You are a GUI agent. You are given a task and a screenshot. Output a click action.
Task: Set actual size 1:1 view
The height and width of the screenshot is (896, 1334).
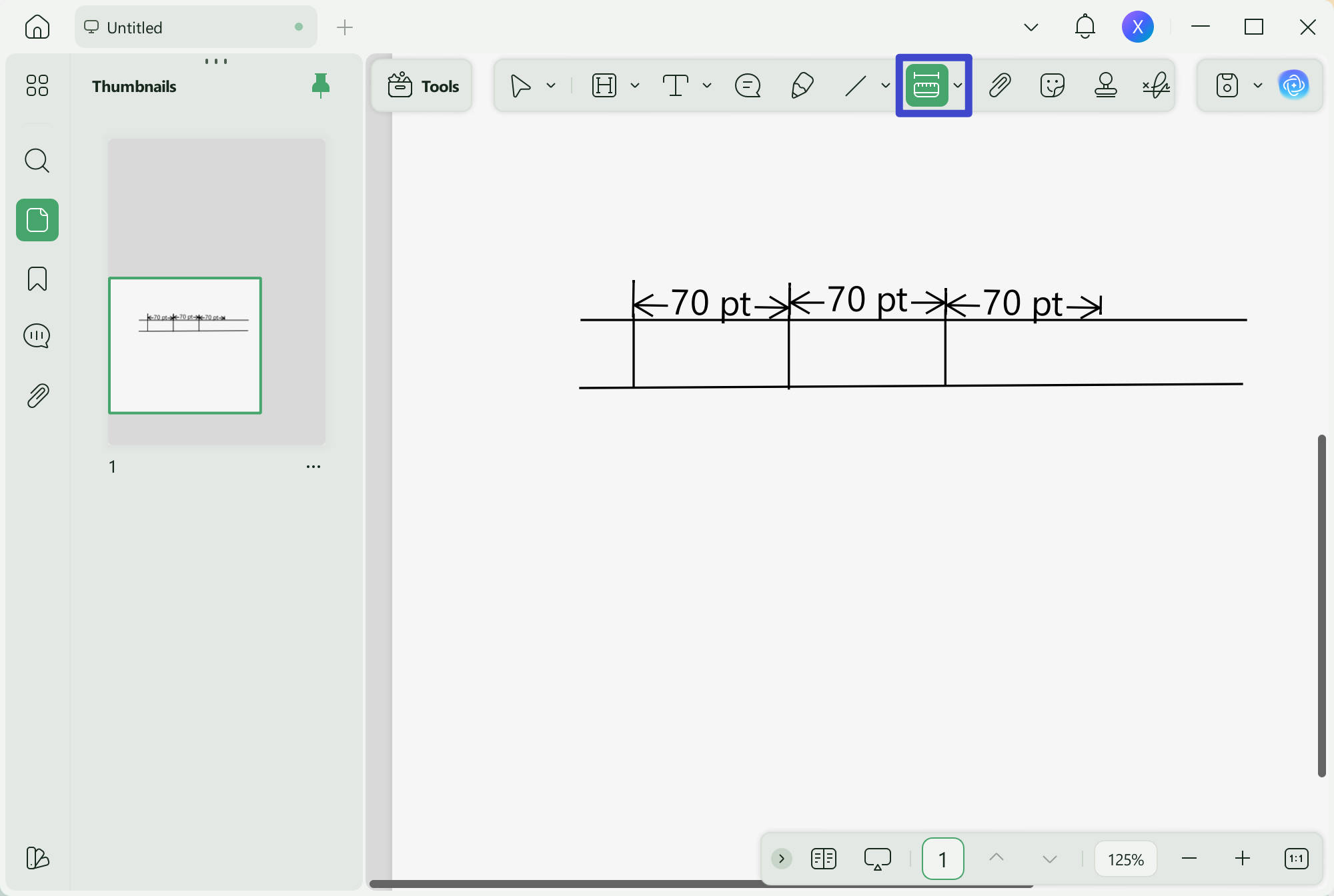pos(1297,859)
